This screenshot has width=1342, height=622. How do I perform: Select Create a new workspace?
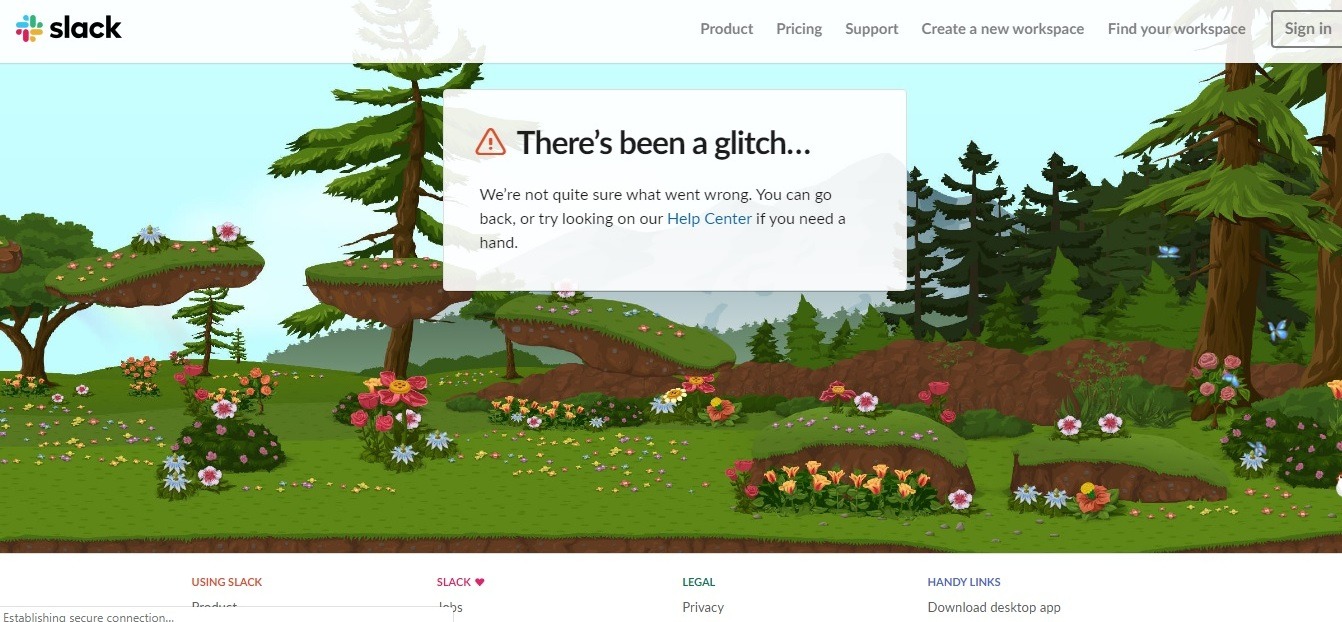1002,29
